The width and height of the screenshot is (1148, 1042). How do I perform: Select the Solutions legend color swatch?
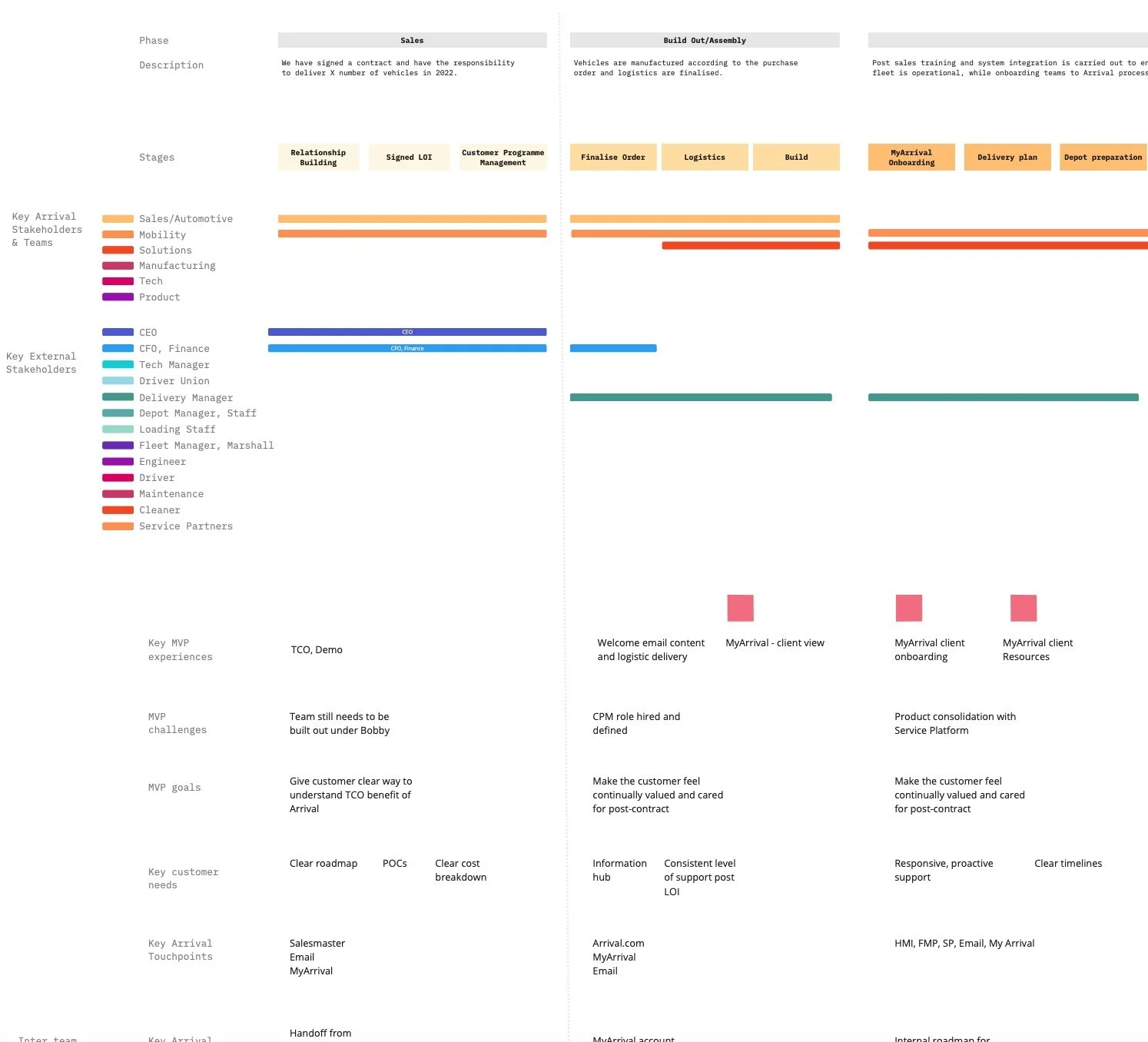pyautogui.click(x=118, y=250)
